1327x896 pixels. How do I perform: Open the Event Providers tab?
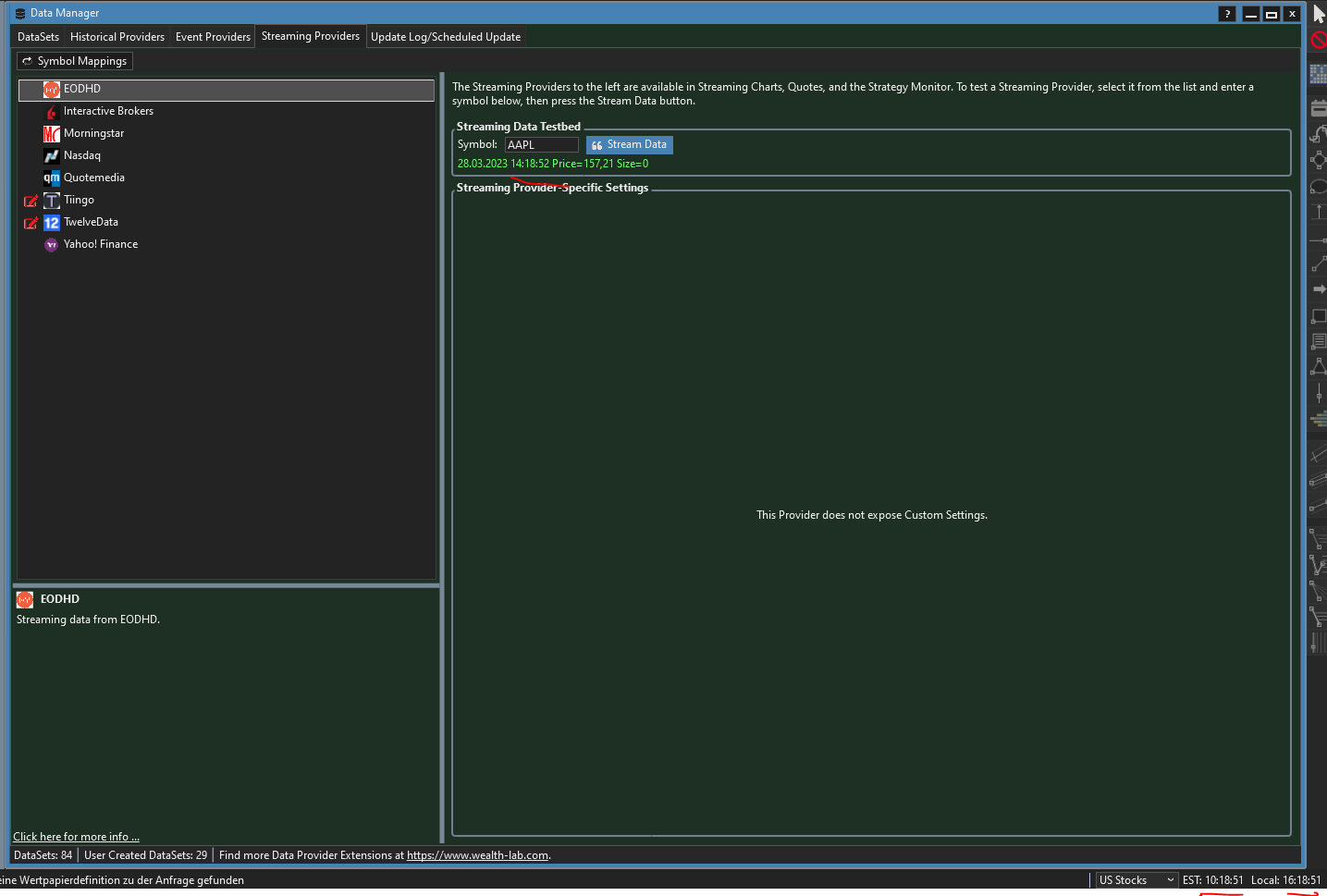(213, 37)
